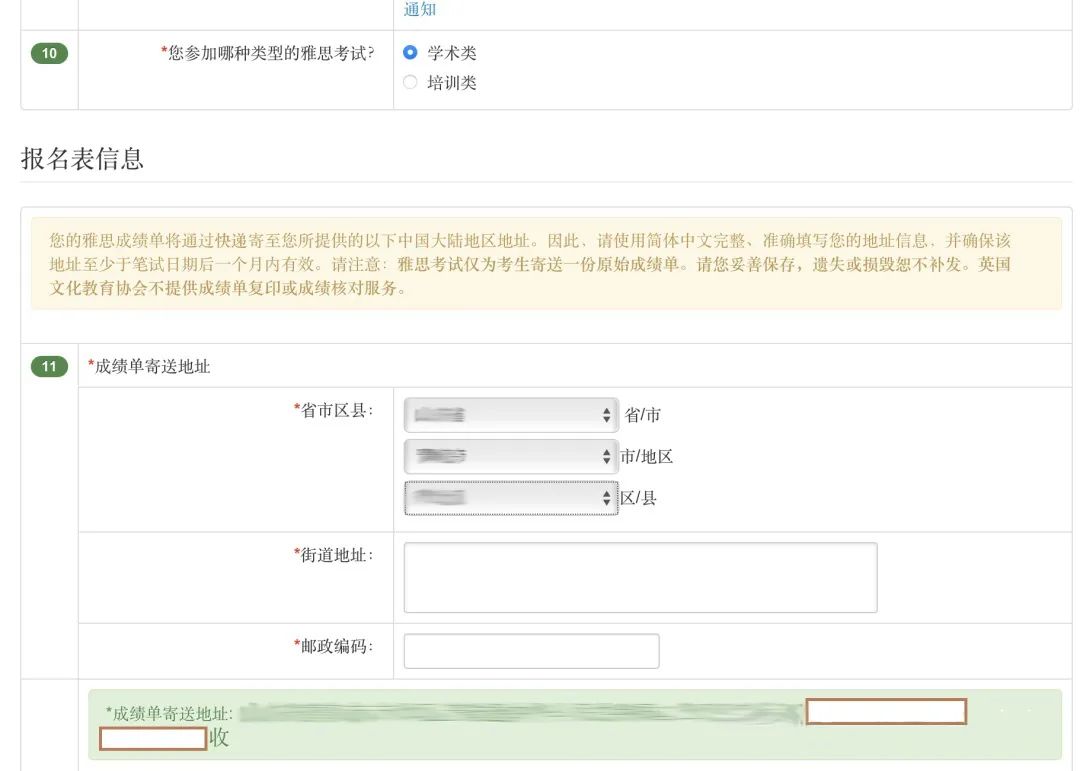
Task: Select the 学术类 radio option
Action: pos(410,53)
